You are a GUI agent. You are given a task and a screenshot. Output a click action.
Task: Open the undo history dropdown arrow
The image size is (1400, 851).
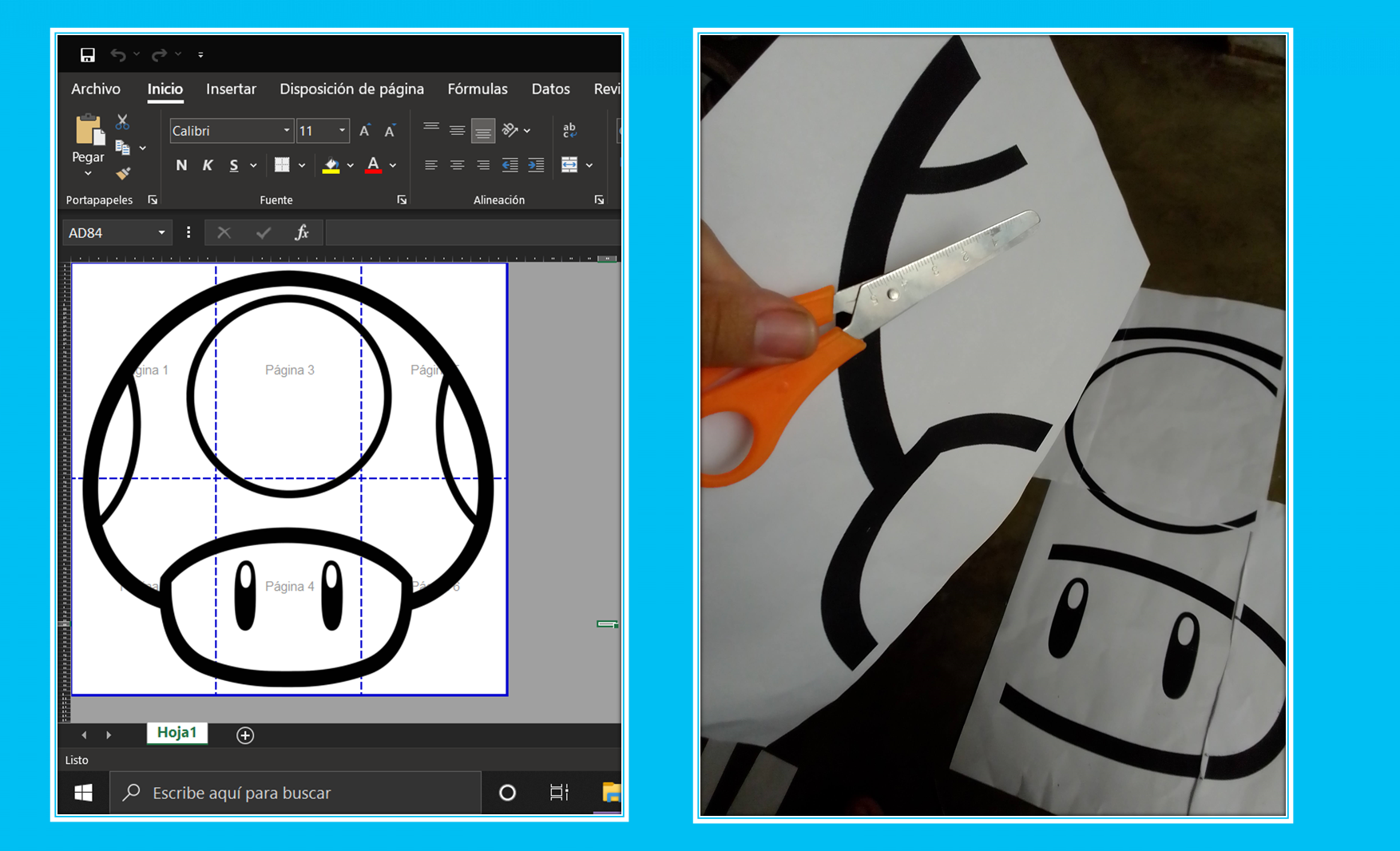coord(137,54)
